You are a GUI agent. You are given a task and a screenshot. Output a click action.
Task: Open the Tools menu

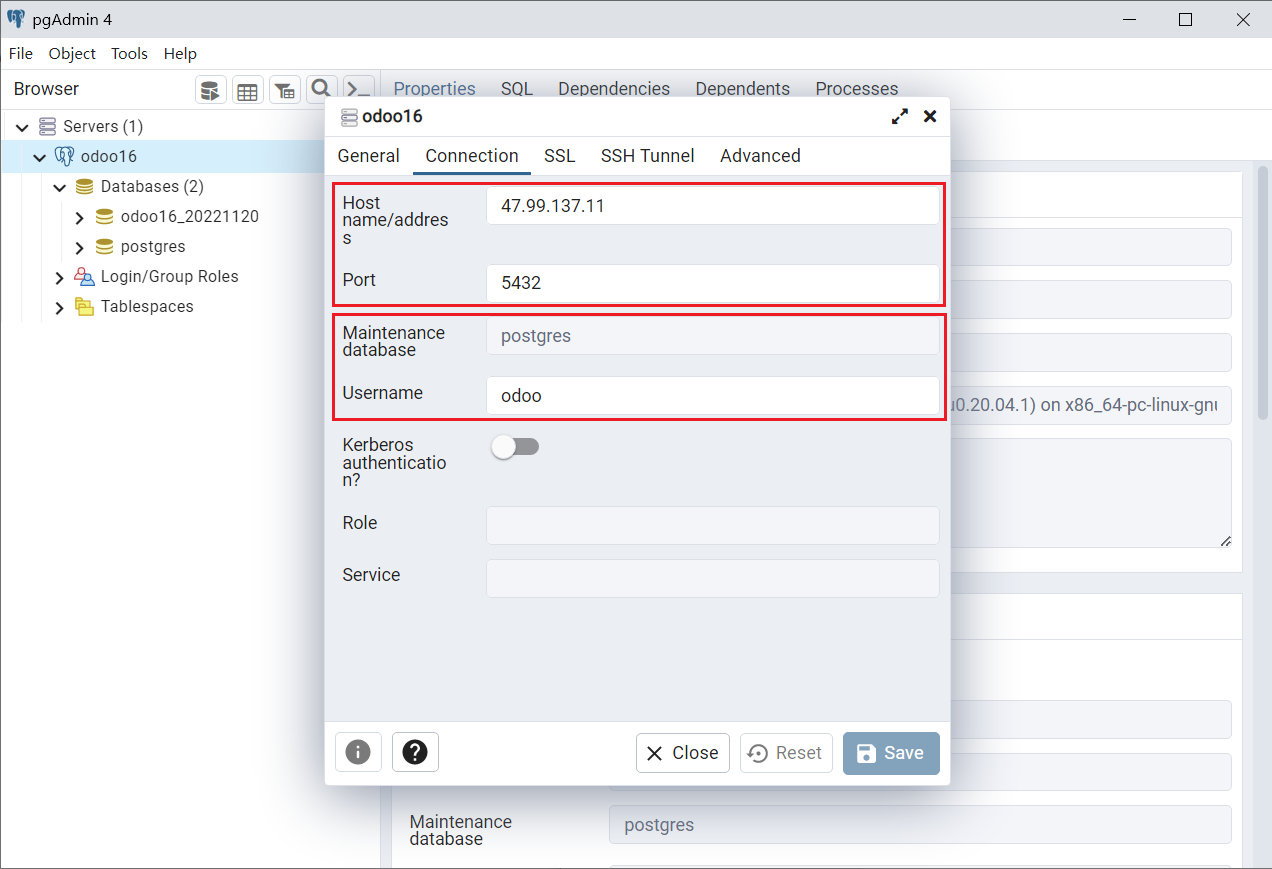click(129, 54)
